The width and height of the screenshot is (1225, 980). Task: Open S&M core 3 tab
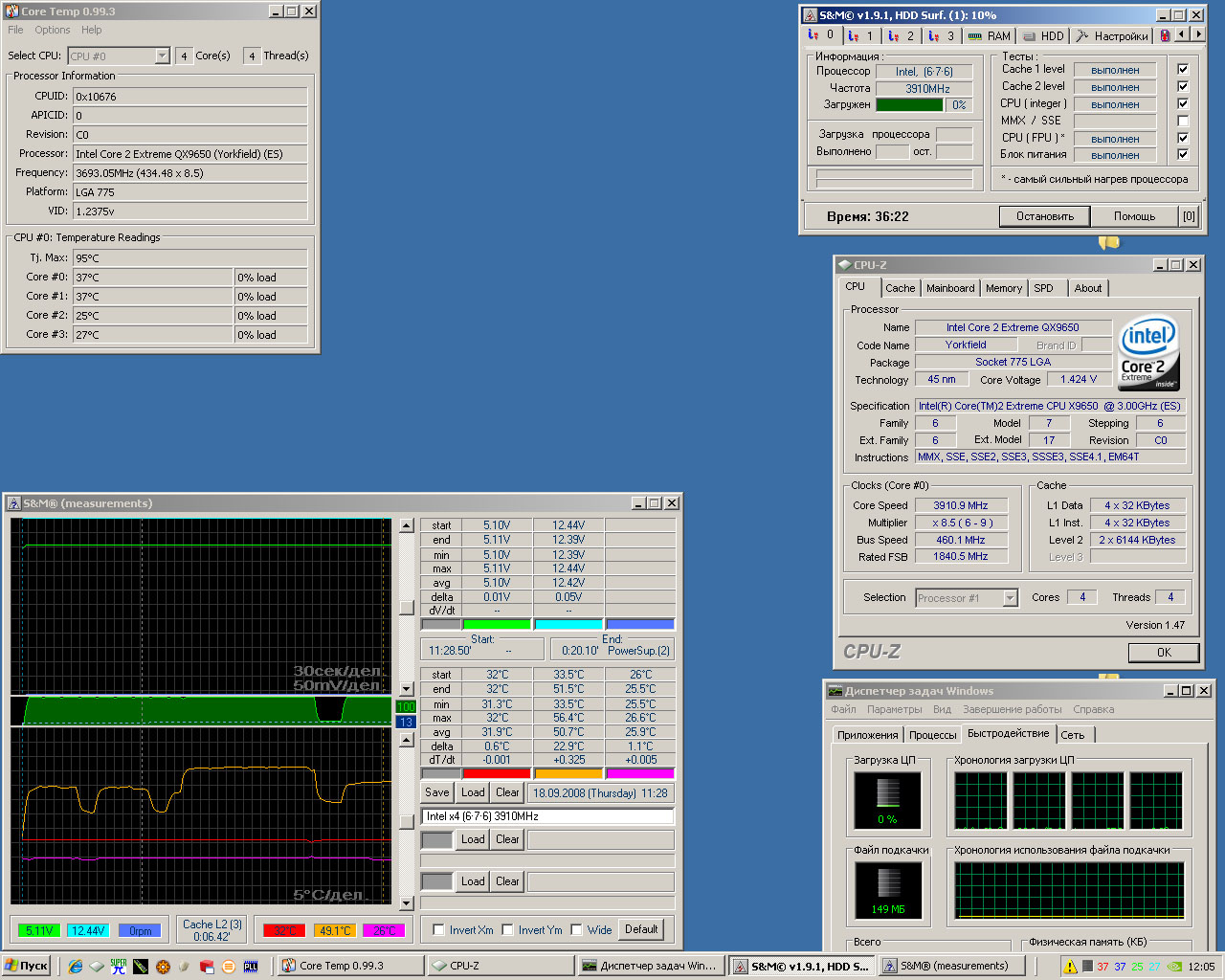[x=942, y=35]
